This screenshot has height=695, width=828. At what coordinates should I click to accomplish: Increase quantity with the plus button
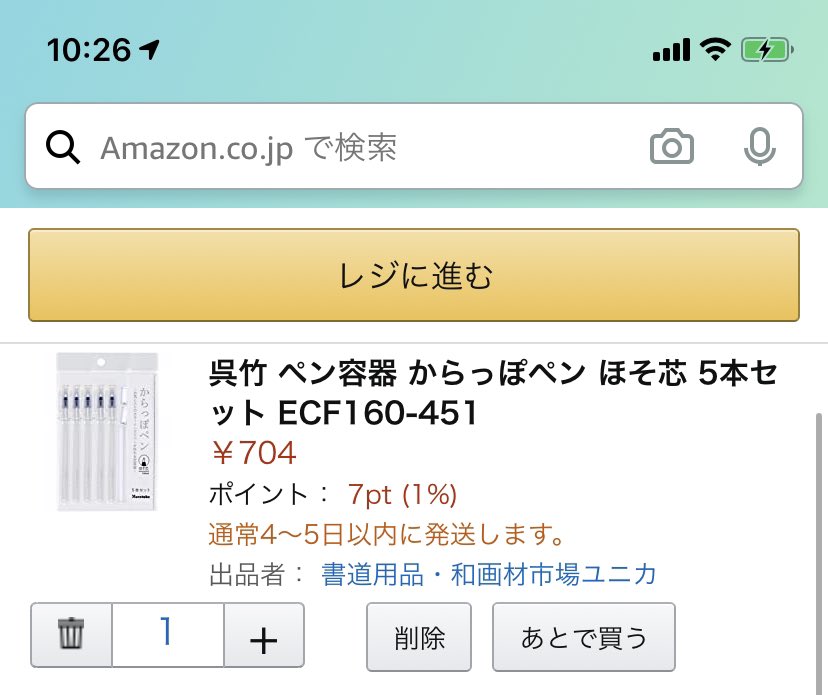264,635
